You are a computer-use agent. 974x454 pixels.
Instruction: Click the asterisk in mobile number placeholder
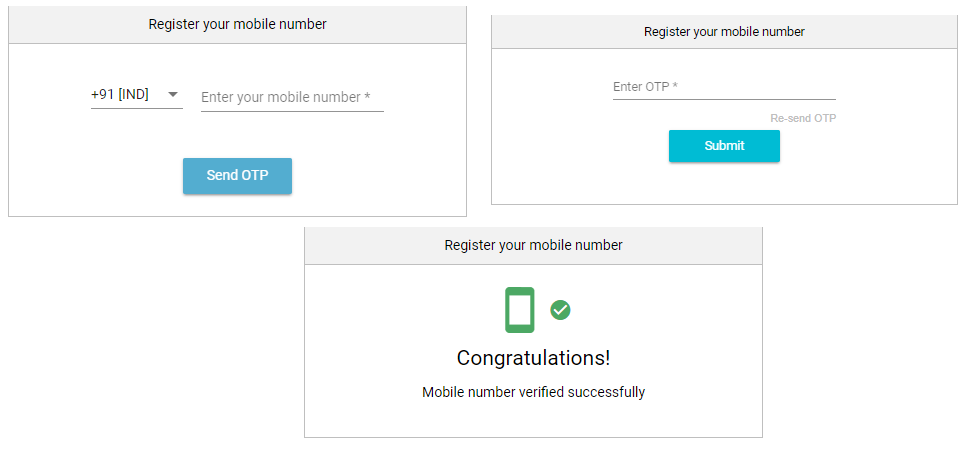click(x=368, y=96)
